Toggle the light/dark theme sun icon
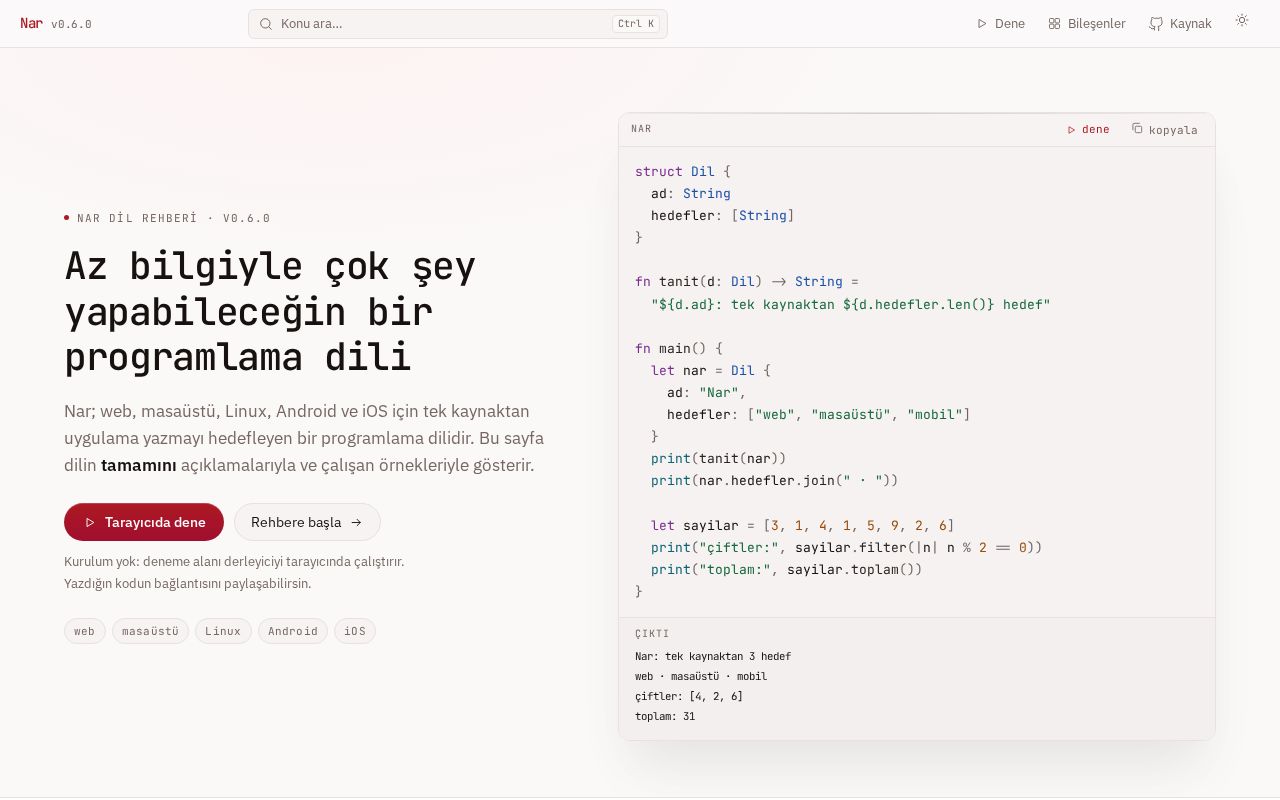 (x=1242, y=20)
